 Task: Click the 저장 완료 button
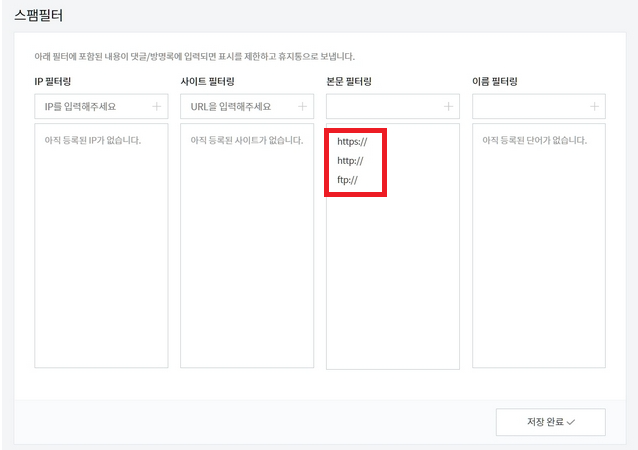point(551,422)
